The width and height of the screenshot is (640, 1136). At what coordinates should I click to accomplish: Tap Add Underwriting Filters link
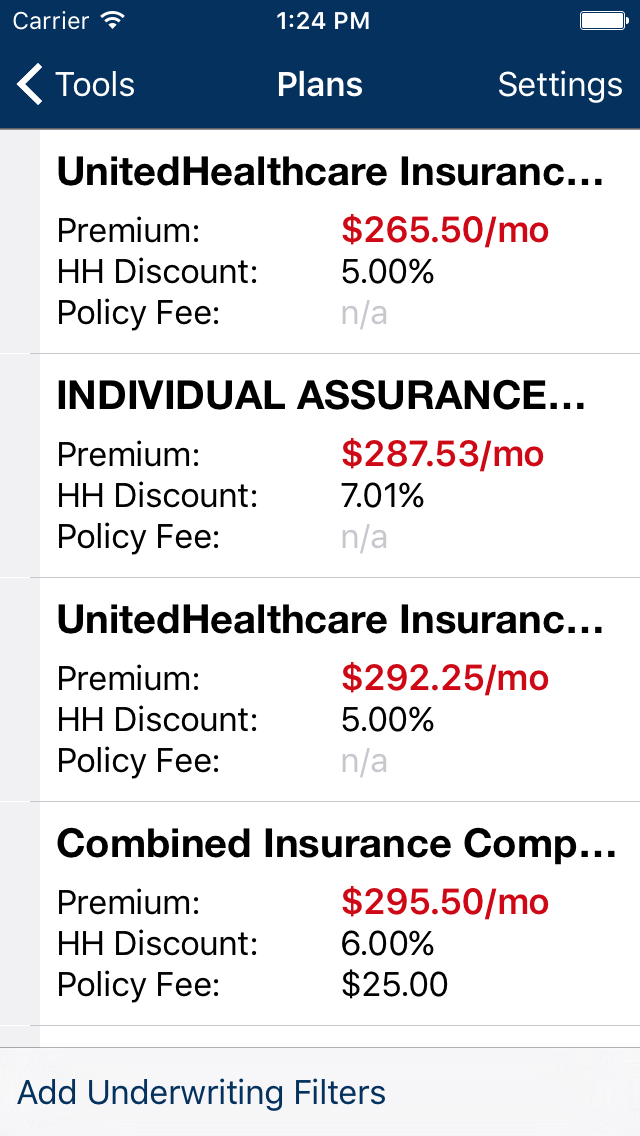pyautogui.click(x=202, y=1092)
